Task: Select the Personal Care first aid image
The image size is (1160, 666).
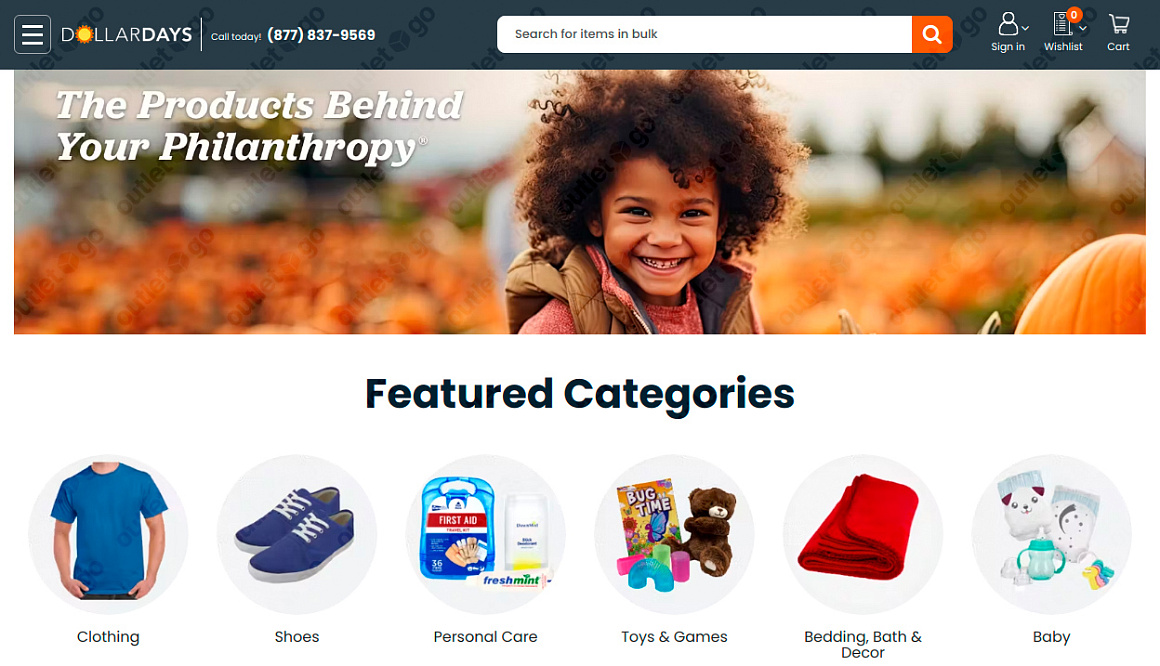Action: point(485,534)
